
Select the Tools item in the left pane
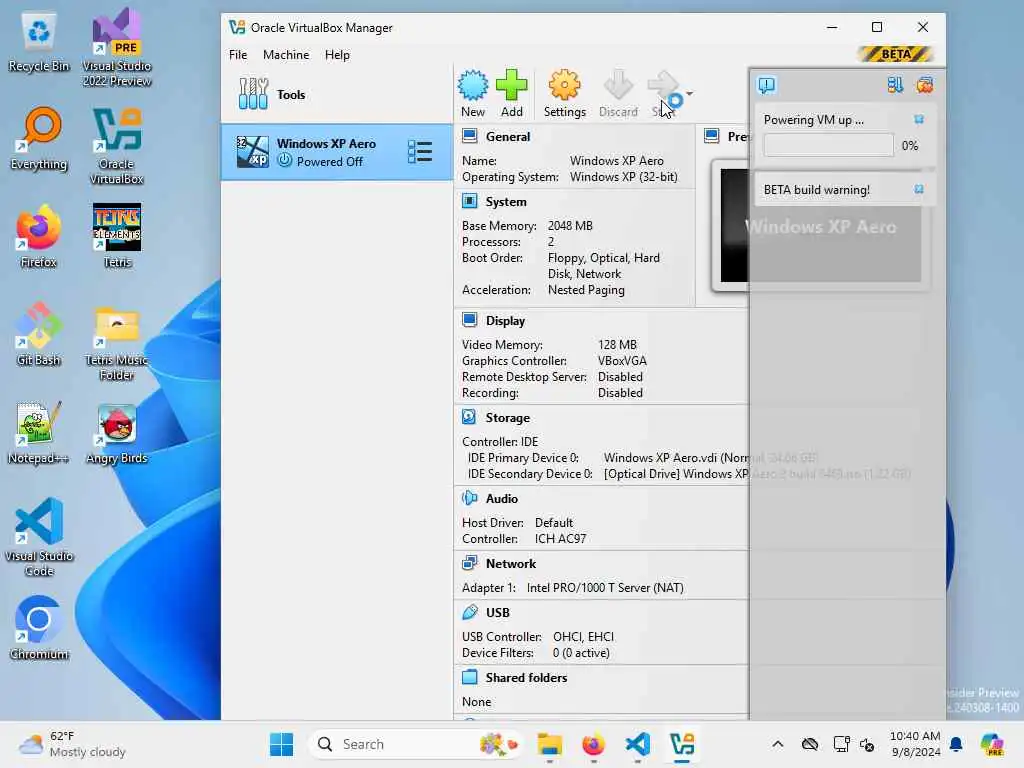(x=336, y=94)
